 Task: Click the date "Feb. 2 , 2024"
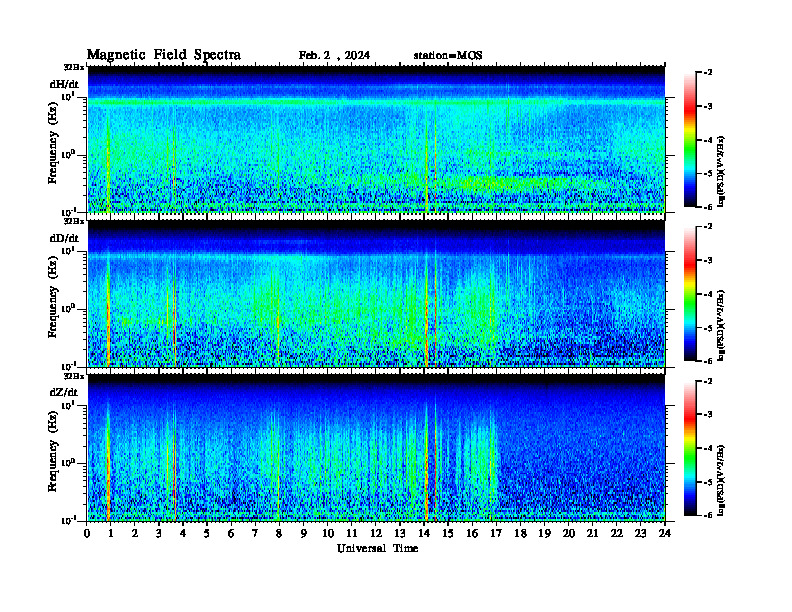[334, 56]
